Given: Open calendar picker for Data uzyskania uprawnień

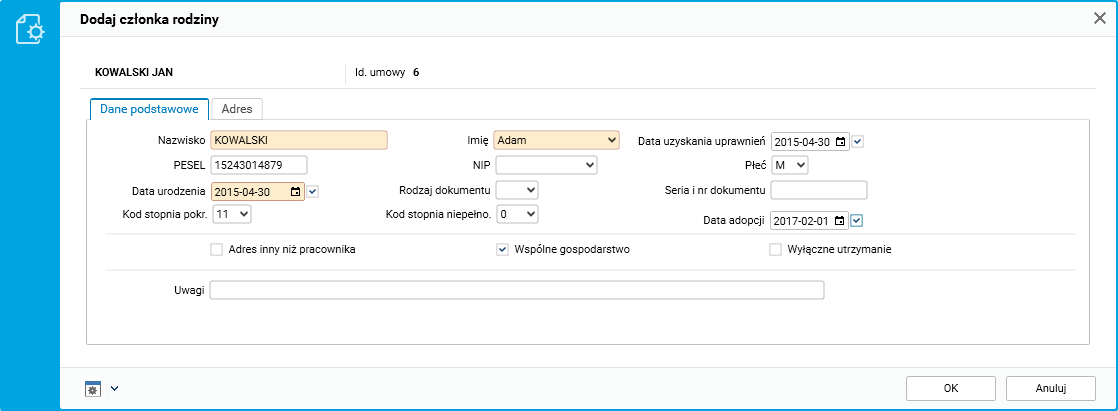Looking at the screenshot, I should [x=840, y=142].
